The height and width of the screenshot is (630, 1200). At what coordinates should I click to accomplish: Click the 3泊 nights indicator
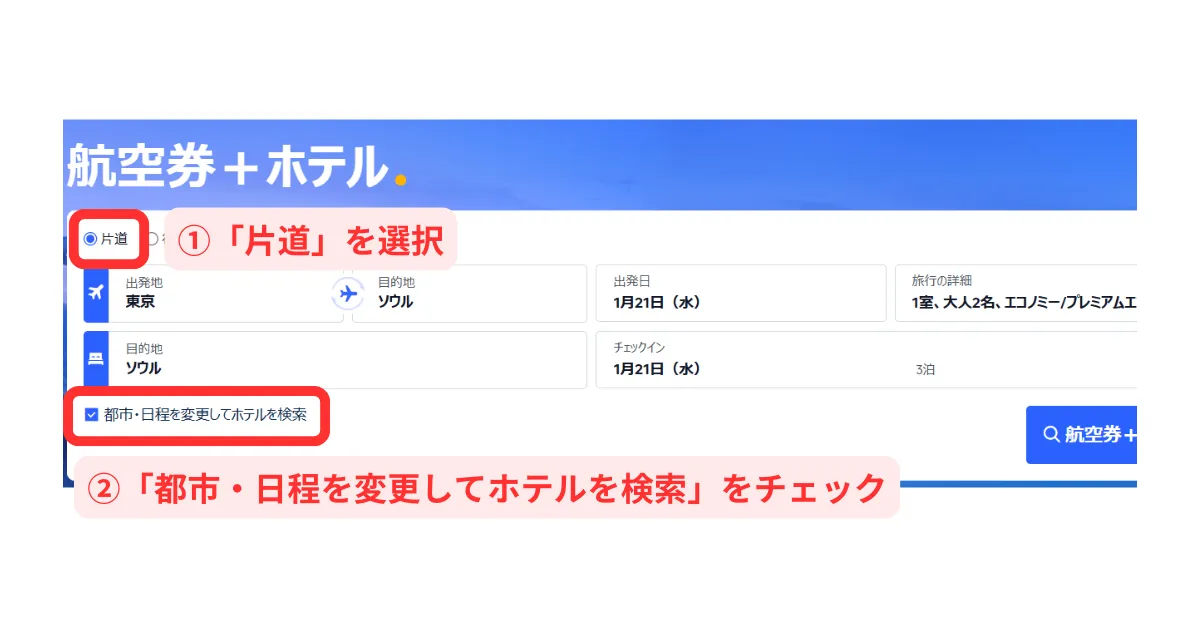[x=925, y=370]
